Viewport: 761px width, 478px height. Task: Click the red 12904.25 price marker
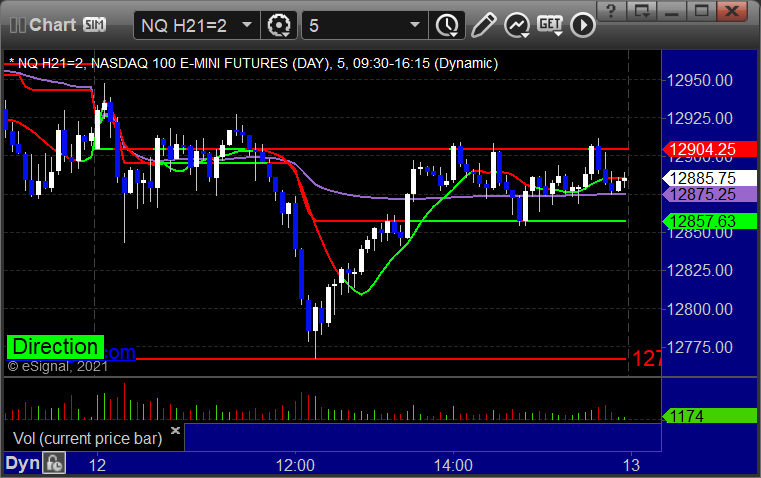tap(710, 149)
